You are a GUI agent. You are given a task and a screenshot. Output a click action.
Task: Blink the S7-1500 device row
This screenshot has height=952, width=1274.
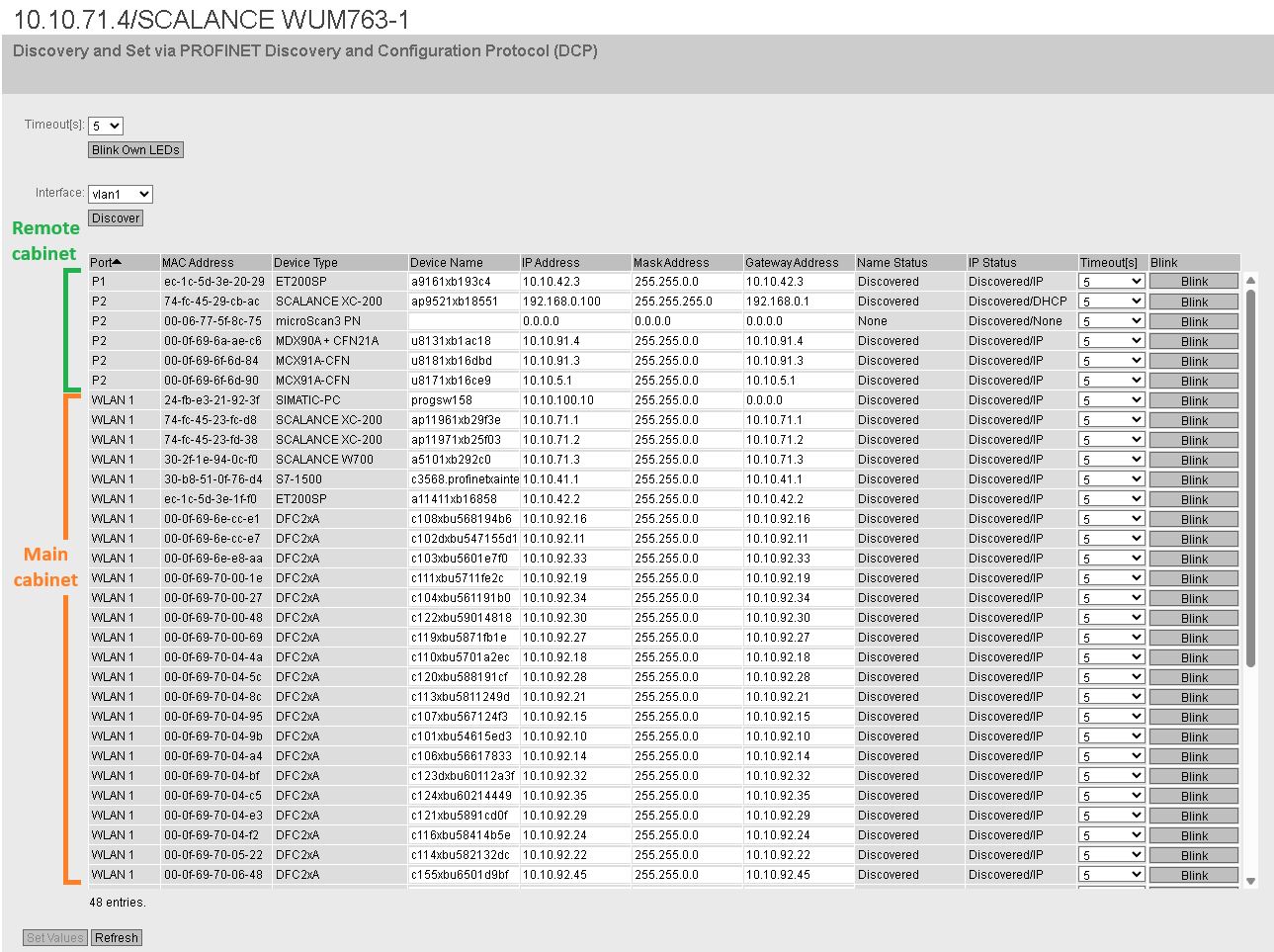[1194, 479]
